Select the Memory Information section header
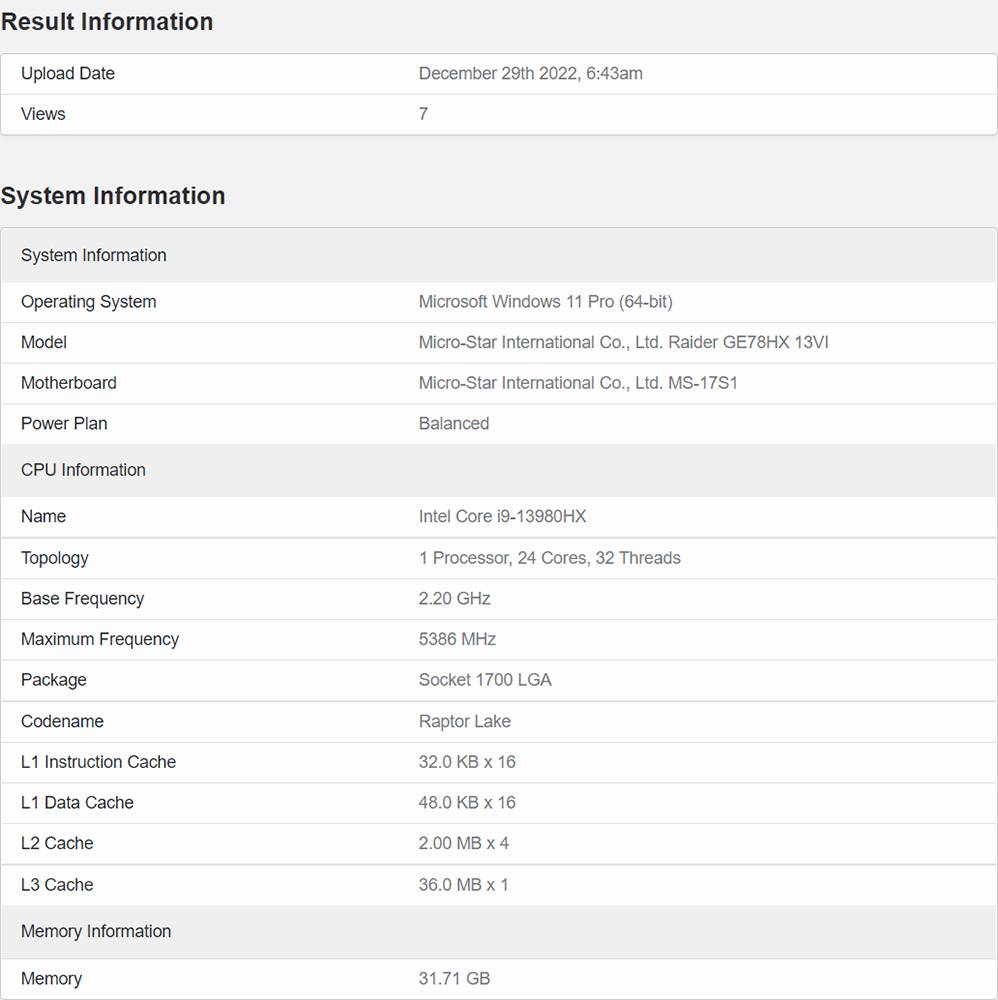The width and height of the screenshot is (998, 1000). click(96, 932)
